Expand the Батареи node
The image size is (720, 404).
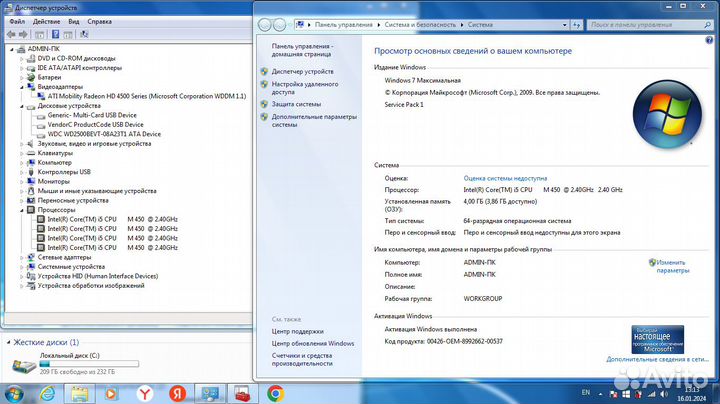[x=22, y=78]
